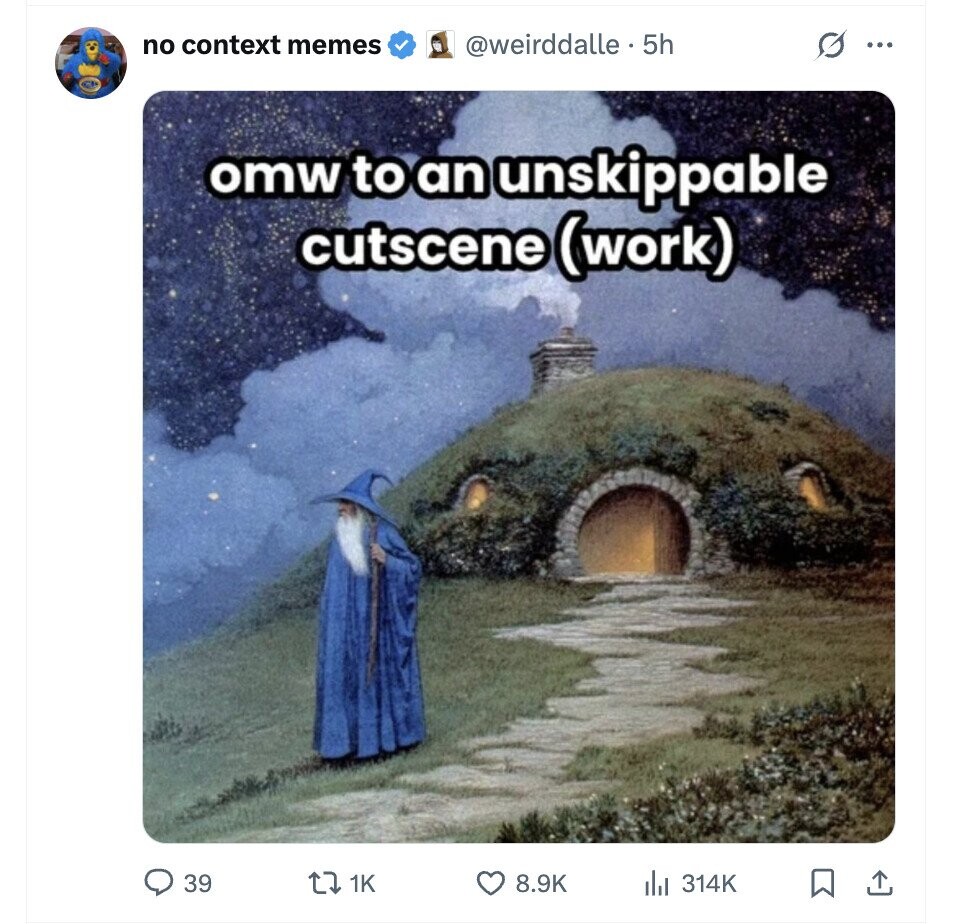Open the no context memes profile avatar
Viewport: 958px width, 924px height.
click(90, 62)
